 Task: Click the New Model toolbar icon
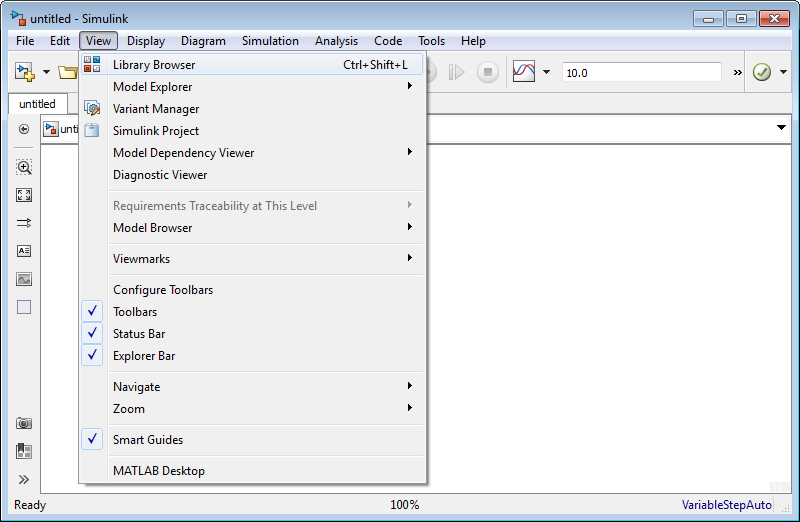[x=24, y=72]
